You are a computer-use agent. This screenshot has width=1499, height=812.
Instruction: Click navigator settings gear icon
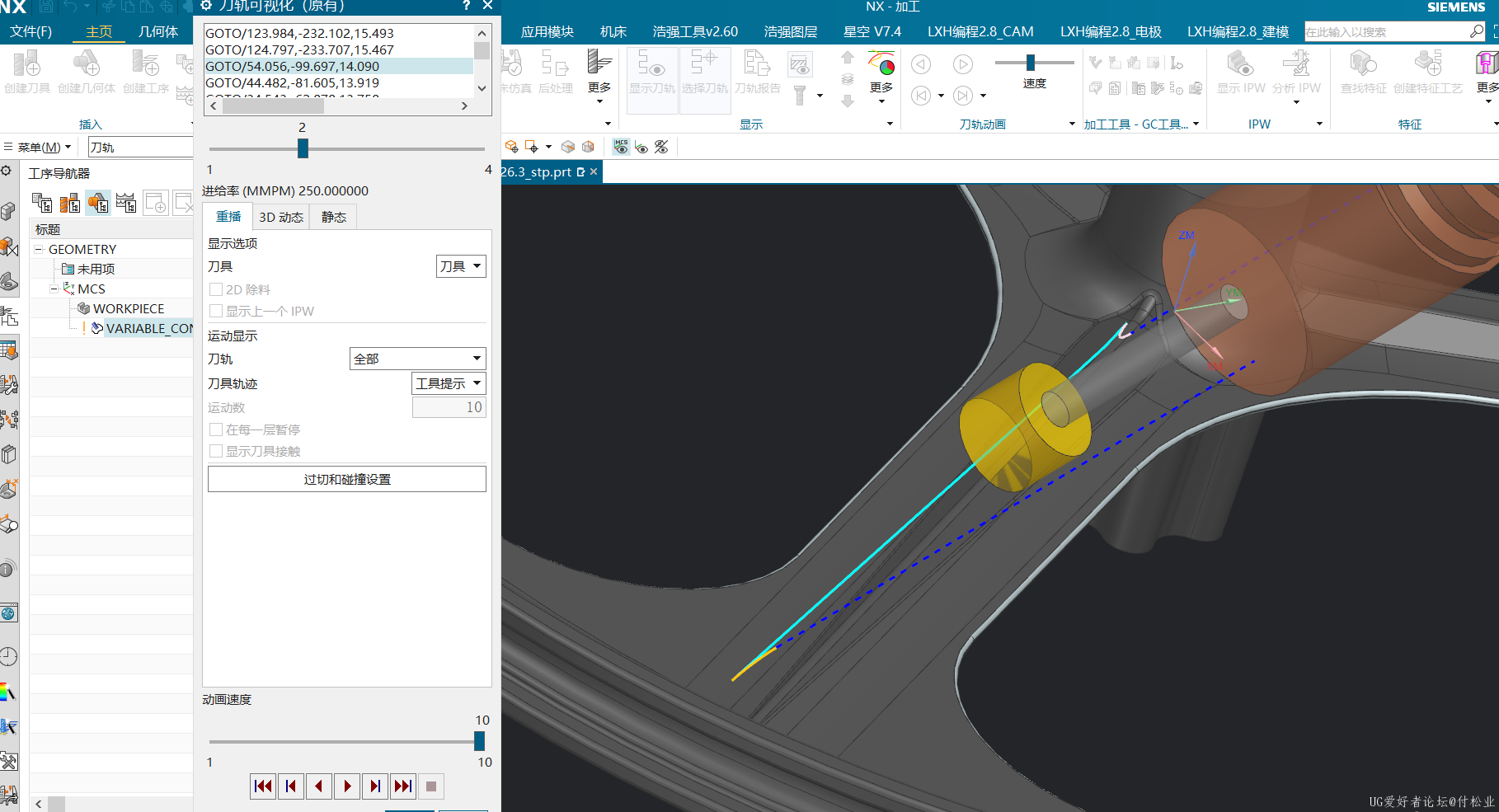(x=6, y=171)
